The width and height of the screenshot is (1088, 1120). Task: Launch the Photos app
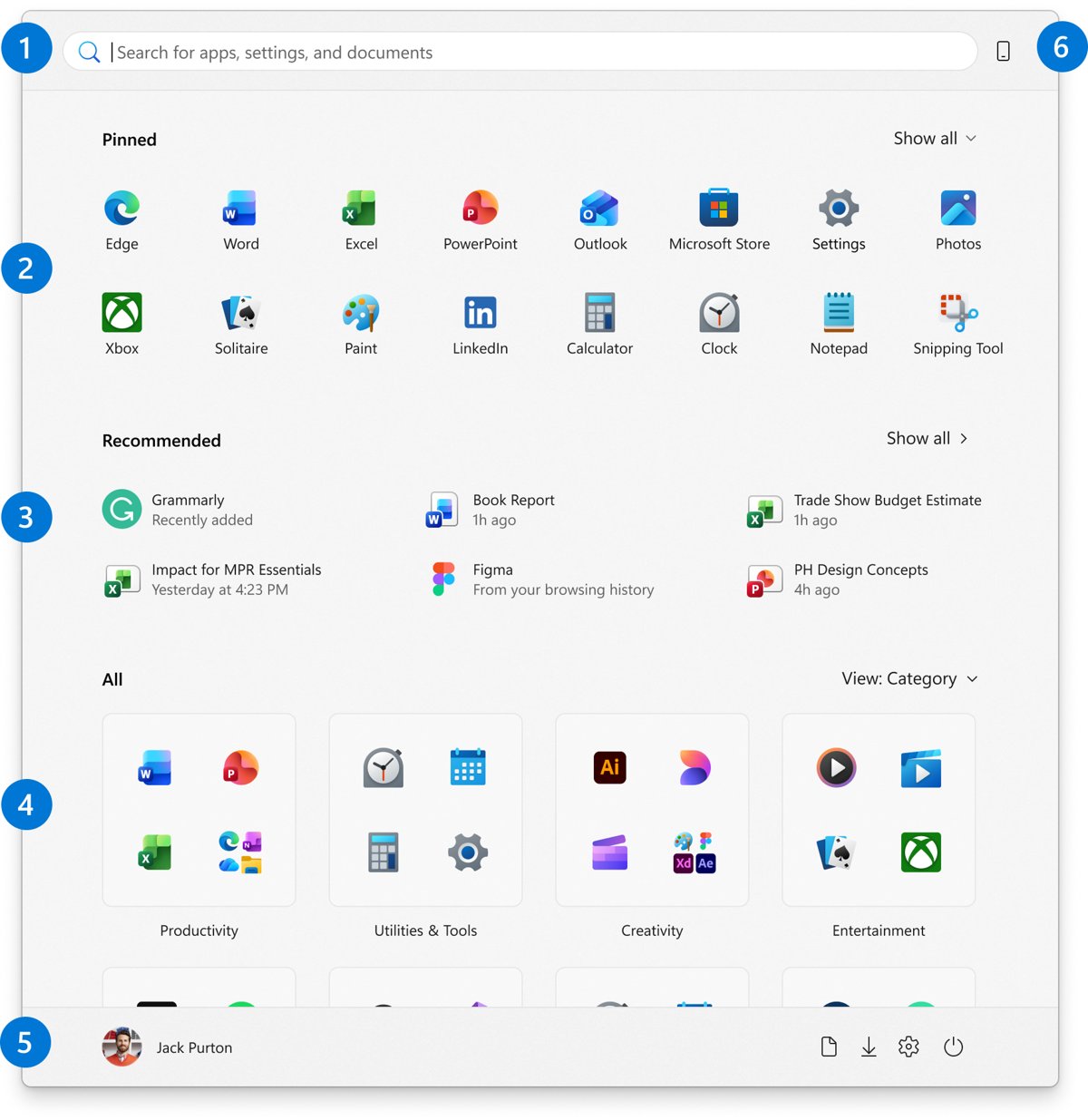coord(958,220)
